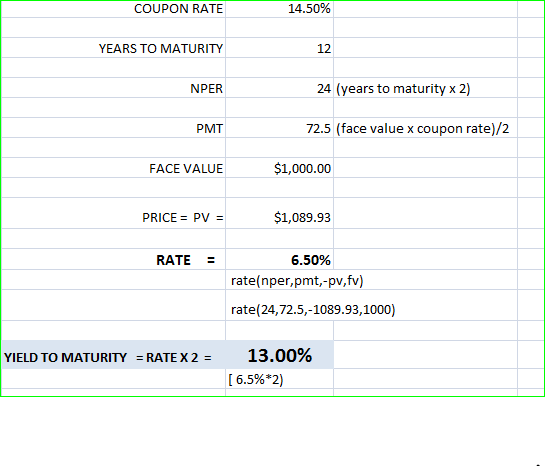Select the NPER value 24
Viewport: 545px width, 466px height.
324,88
